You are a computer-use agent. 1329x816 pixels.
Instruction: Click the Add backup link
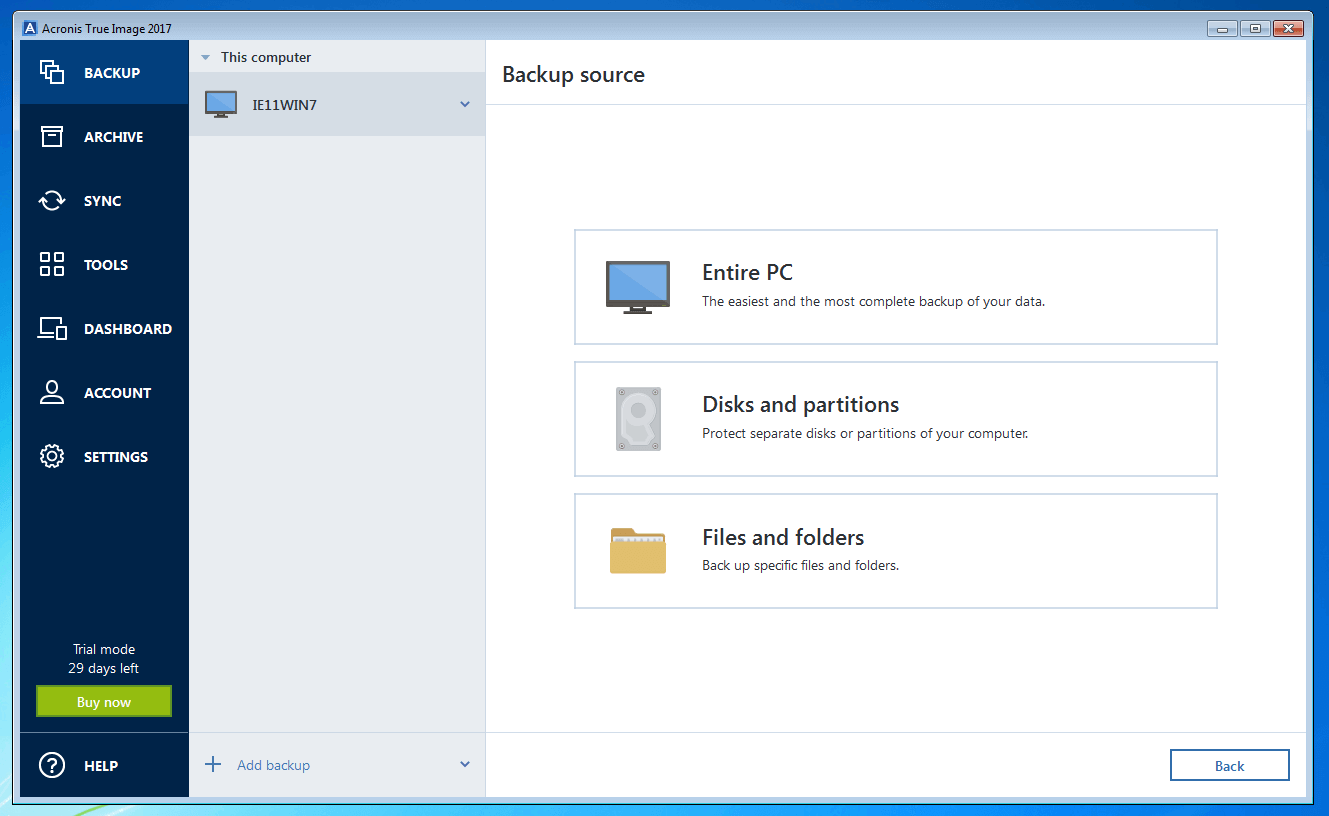tap(274, 765)
